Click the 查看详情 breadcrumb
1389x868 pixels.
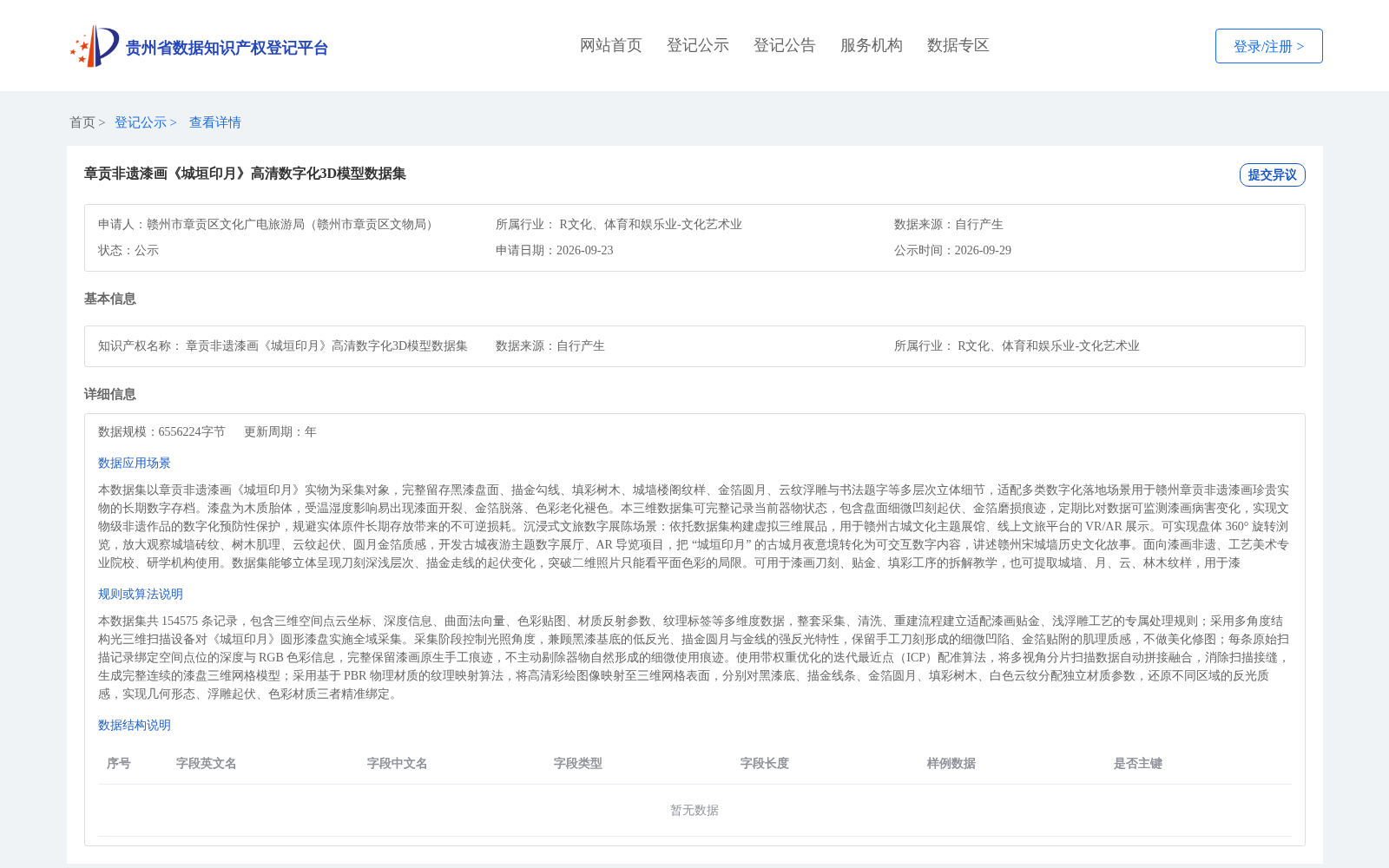215,122
